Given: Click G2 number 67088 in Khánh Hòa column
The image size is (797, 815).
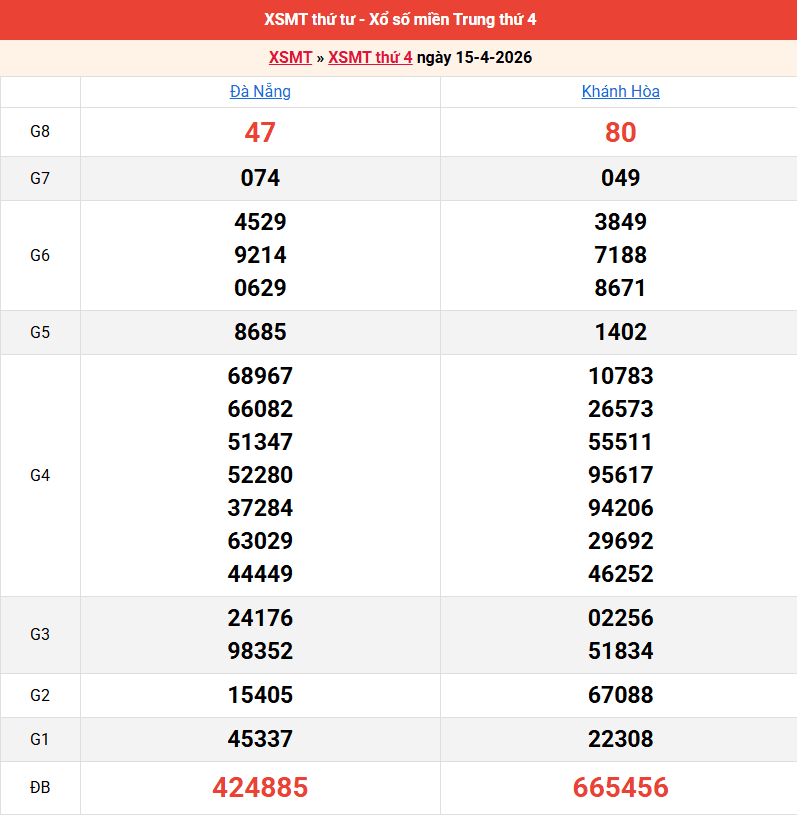Looking at the screenshot, I should point(620,695).
